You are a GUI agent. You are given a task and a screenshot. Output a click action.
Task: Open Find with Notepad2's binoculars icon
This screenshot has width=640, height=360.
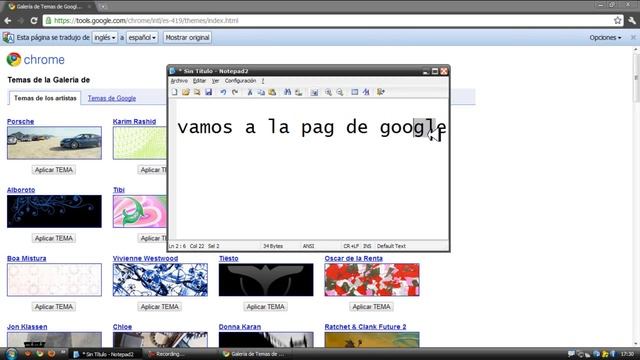click(x=288, y=92)
